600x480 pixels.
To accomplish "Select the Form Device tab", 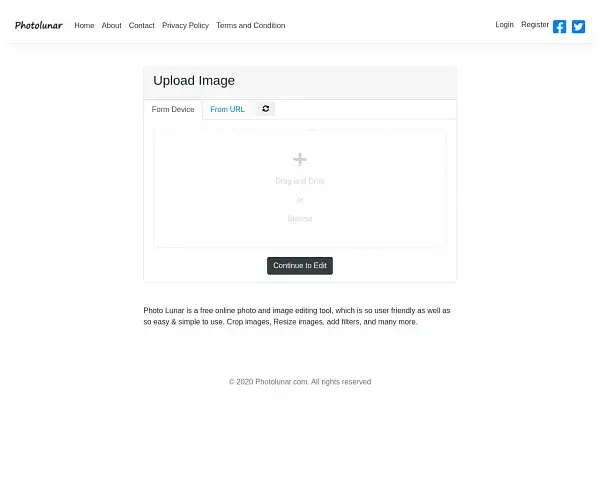I will click(173, 109).
